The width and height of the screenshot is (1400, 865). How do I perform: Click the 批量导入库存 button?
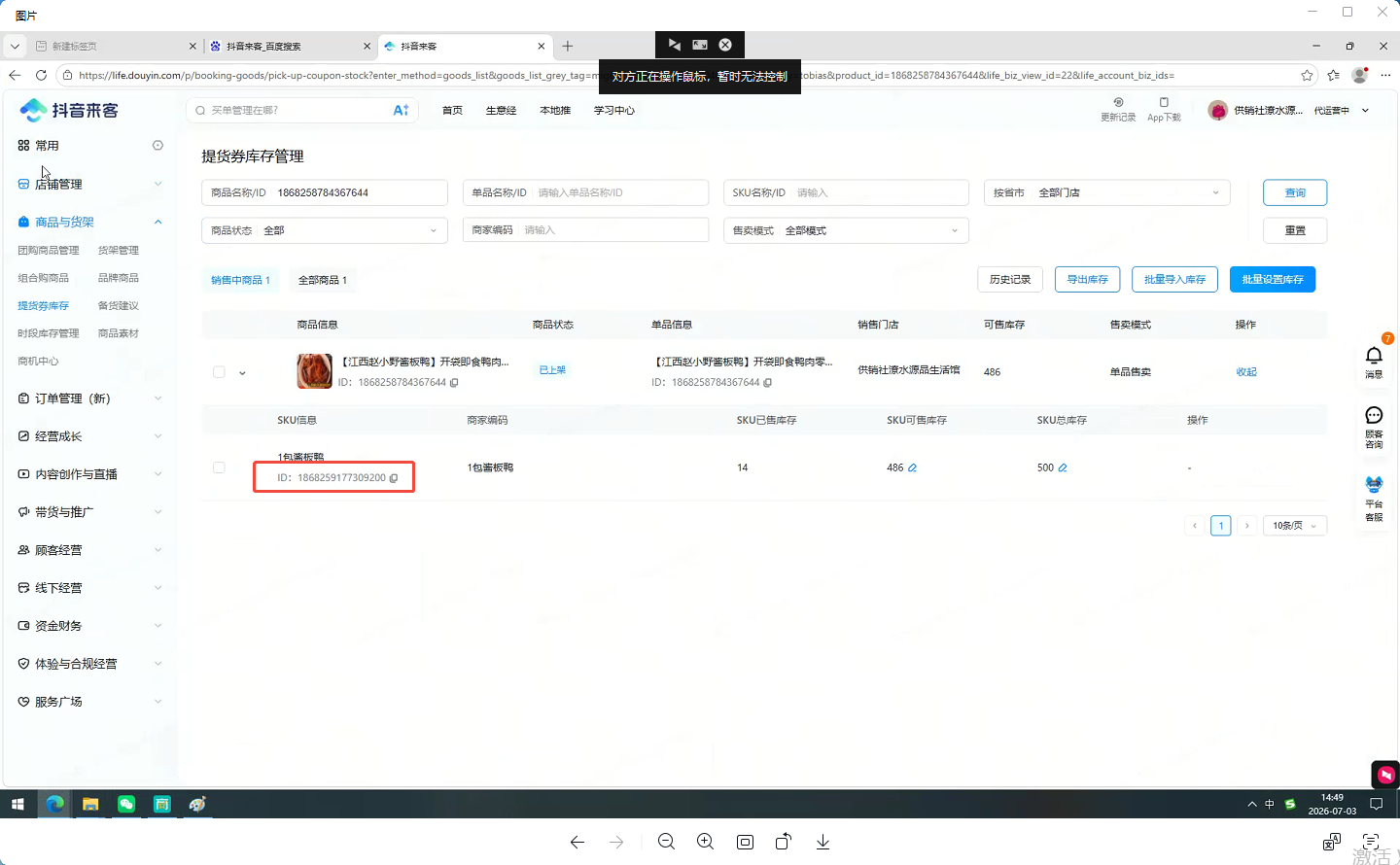(1174, 280)
